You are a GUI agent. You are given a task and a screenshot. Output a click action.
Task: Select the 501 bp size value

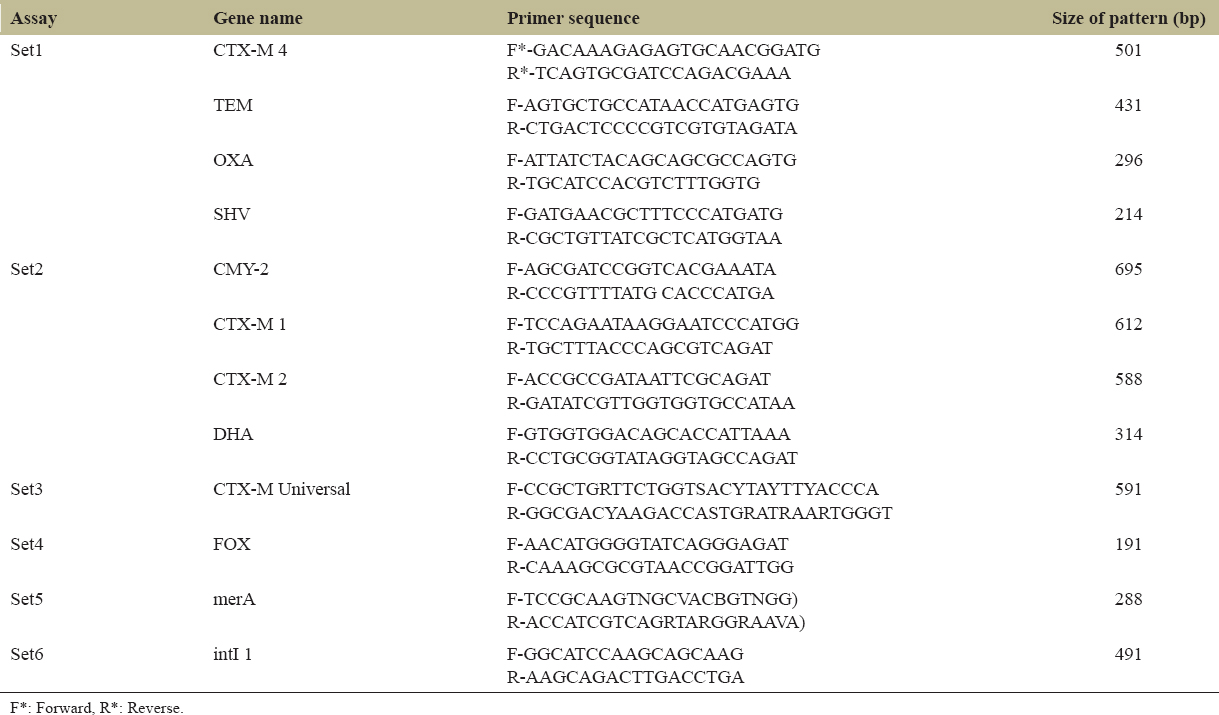coord(1128,50)
